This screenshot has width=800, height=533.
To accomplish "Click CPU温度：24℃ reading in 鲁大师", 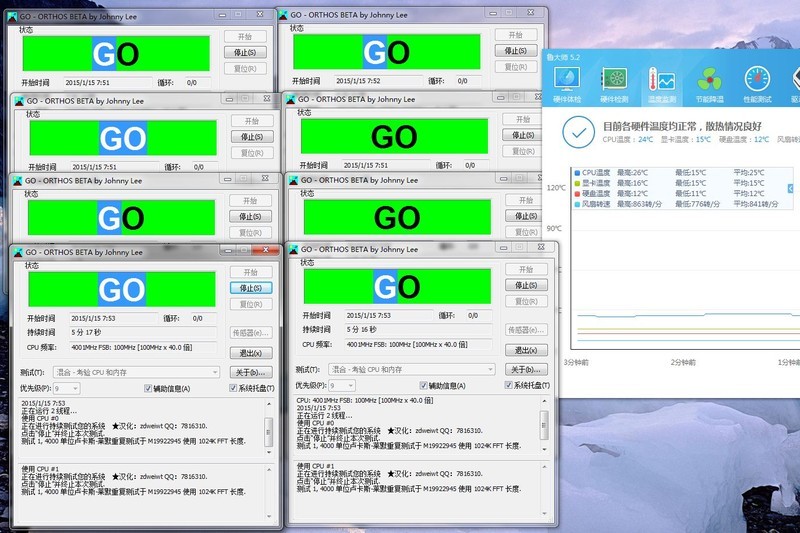I will 628,139.
